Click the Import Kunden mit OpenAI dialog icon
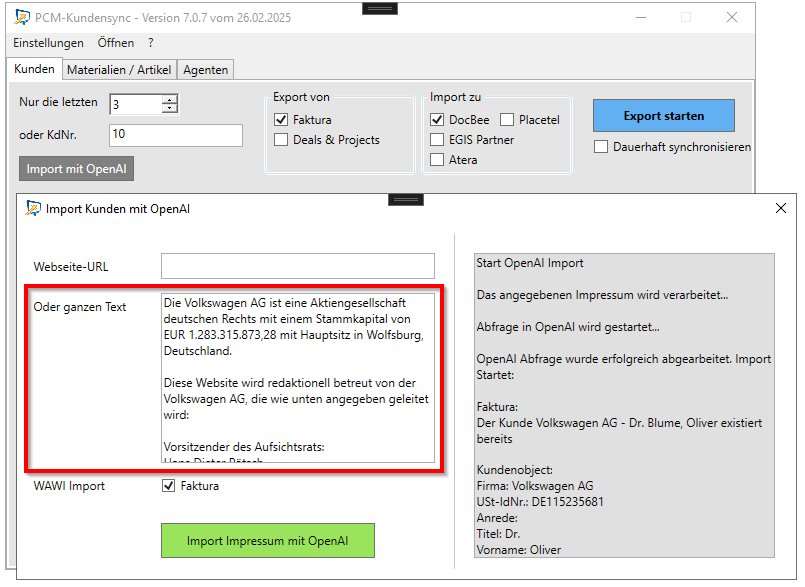This screenshot has height=587, width=805. click(33, 209)
